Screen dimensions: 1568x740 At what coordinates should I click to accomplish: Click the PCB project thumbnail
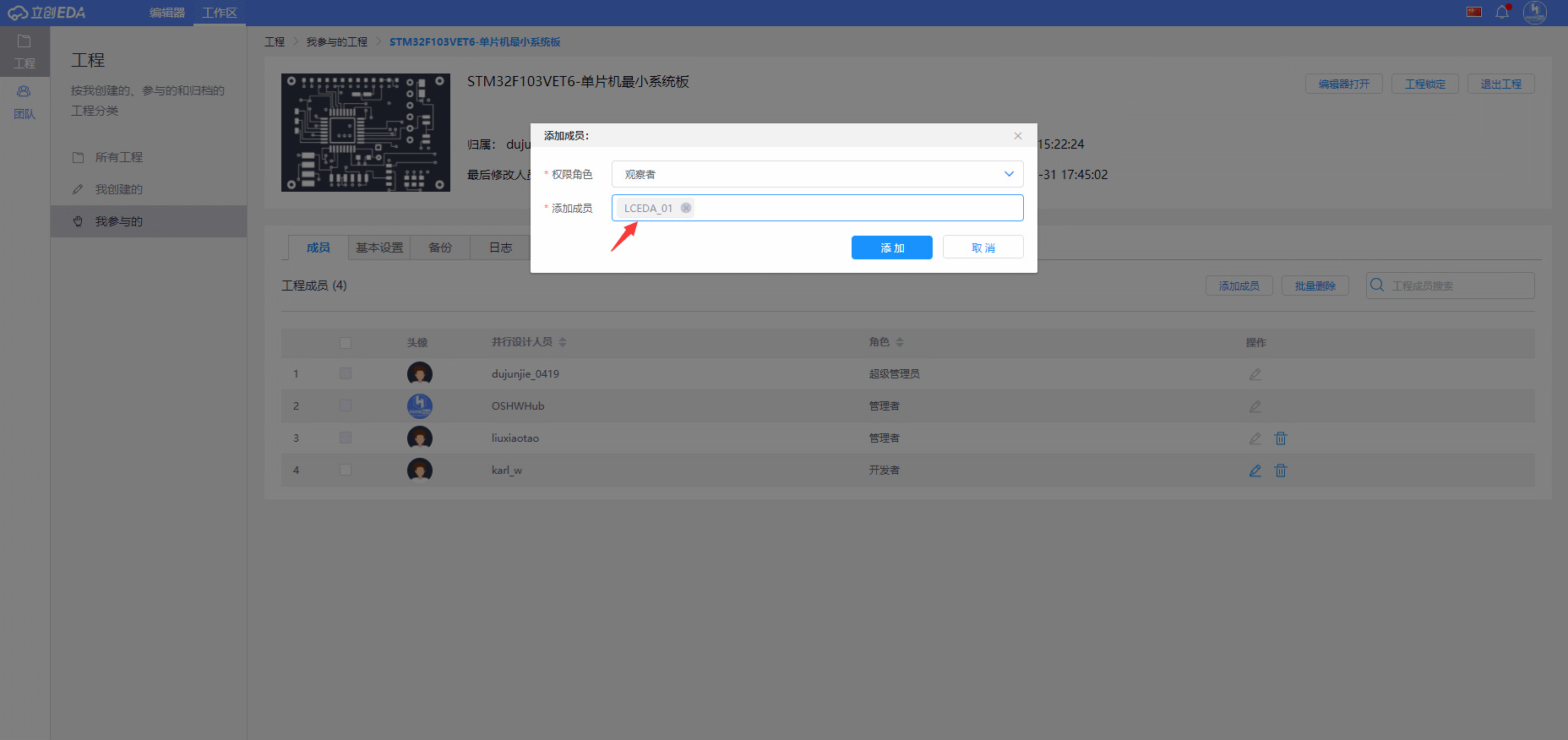(x=366, y=133)
